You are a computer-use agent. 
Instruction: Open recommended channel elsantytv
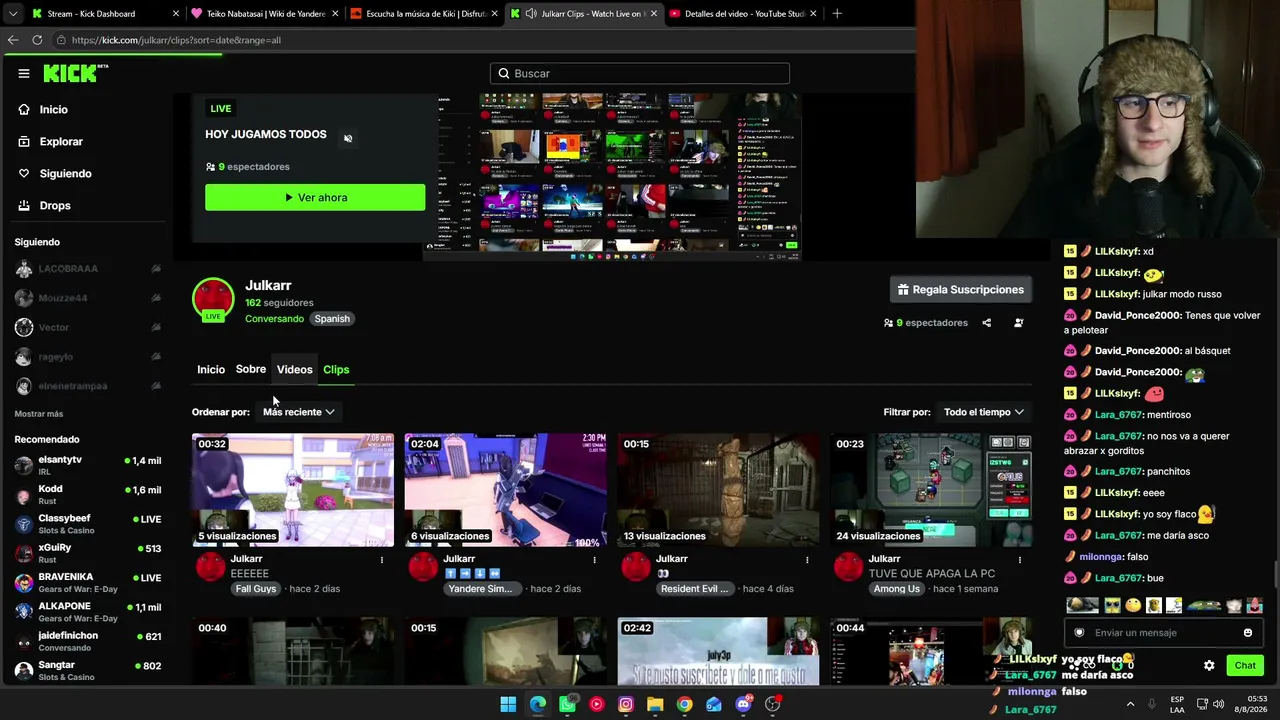tap(88, 465)
